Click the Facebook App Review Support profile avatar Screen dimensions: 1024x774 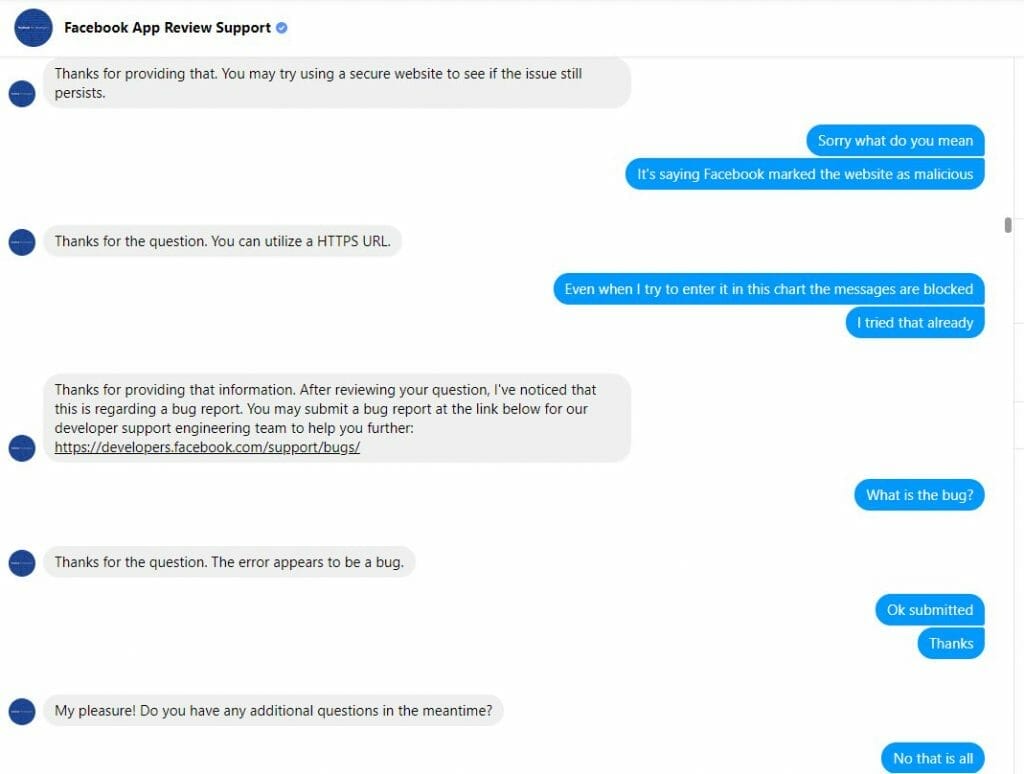coord(32,28)
